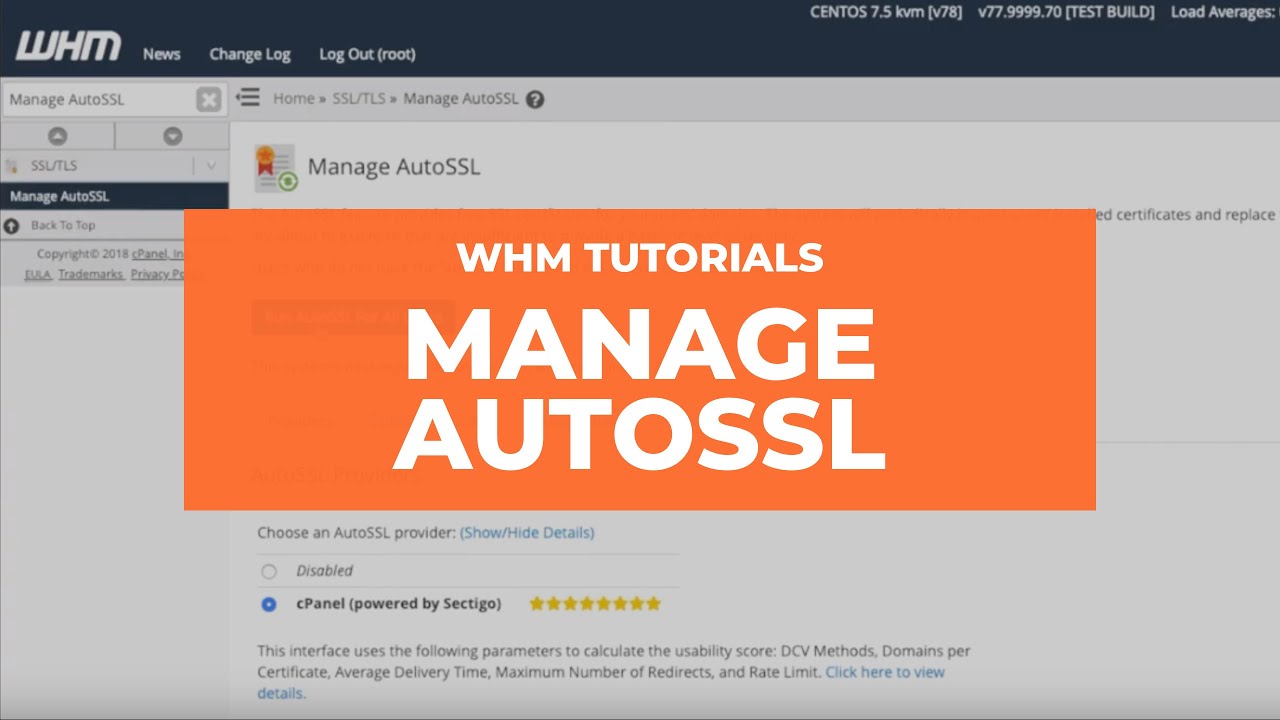
Task: Select Manage AutoSSL in sidebar
Action: point(114,196)
